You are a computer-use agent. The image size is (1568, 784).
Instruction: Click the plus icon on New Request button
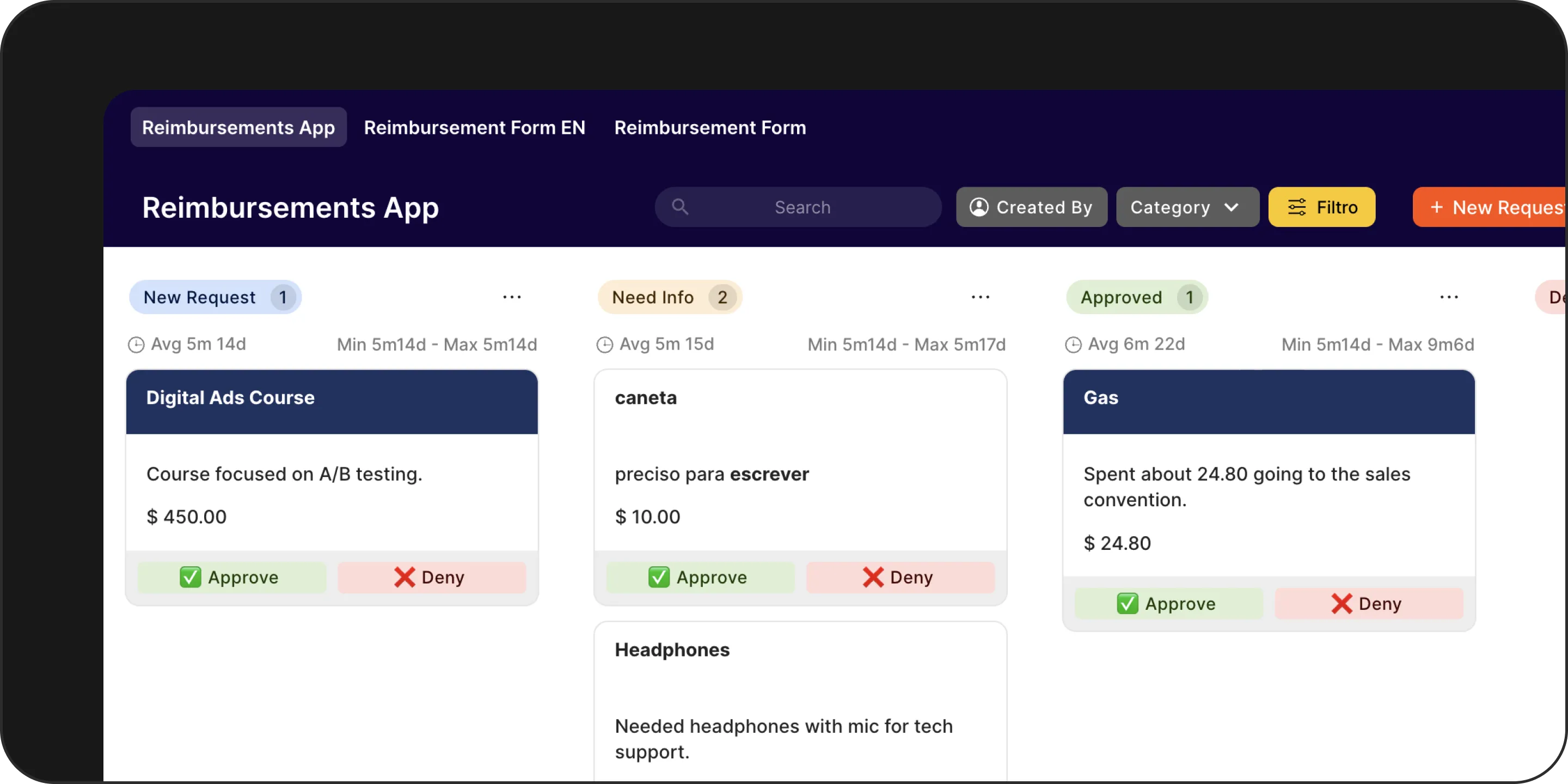pos(1437,207)
